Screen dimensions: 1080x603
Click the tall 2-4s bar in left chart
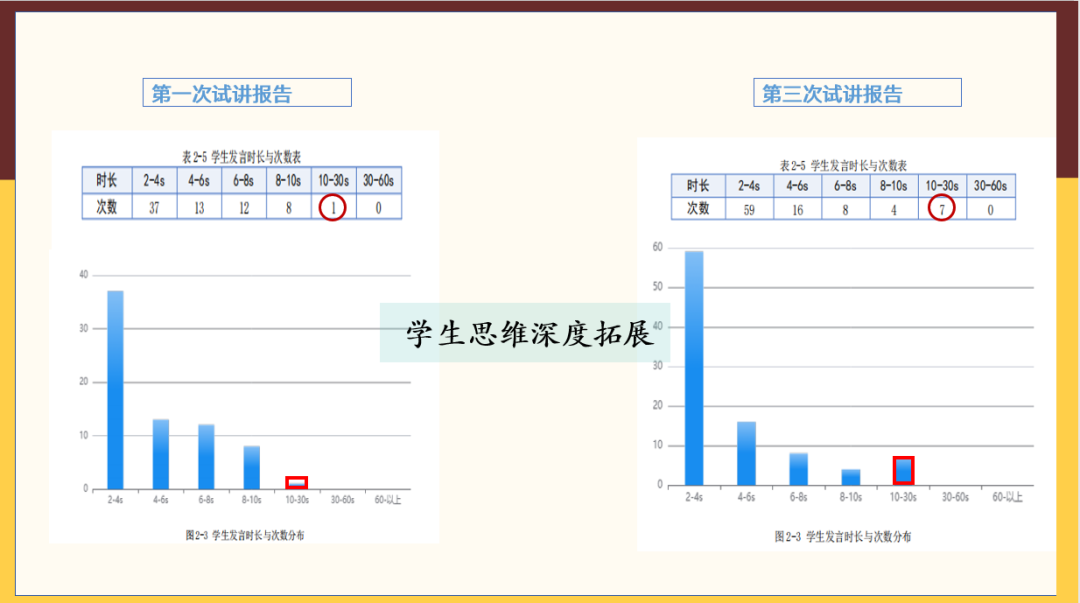(115, 390)
